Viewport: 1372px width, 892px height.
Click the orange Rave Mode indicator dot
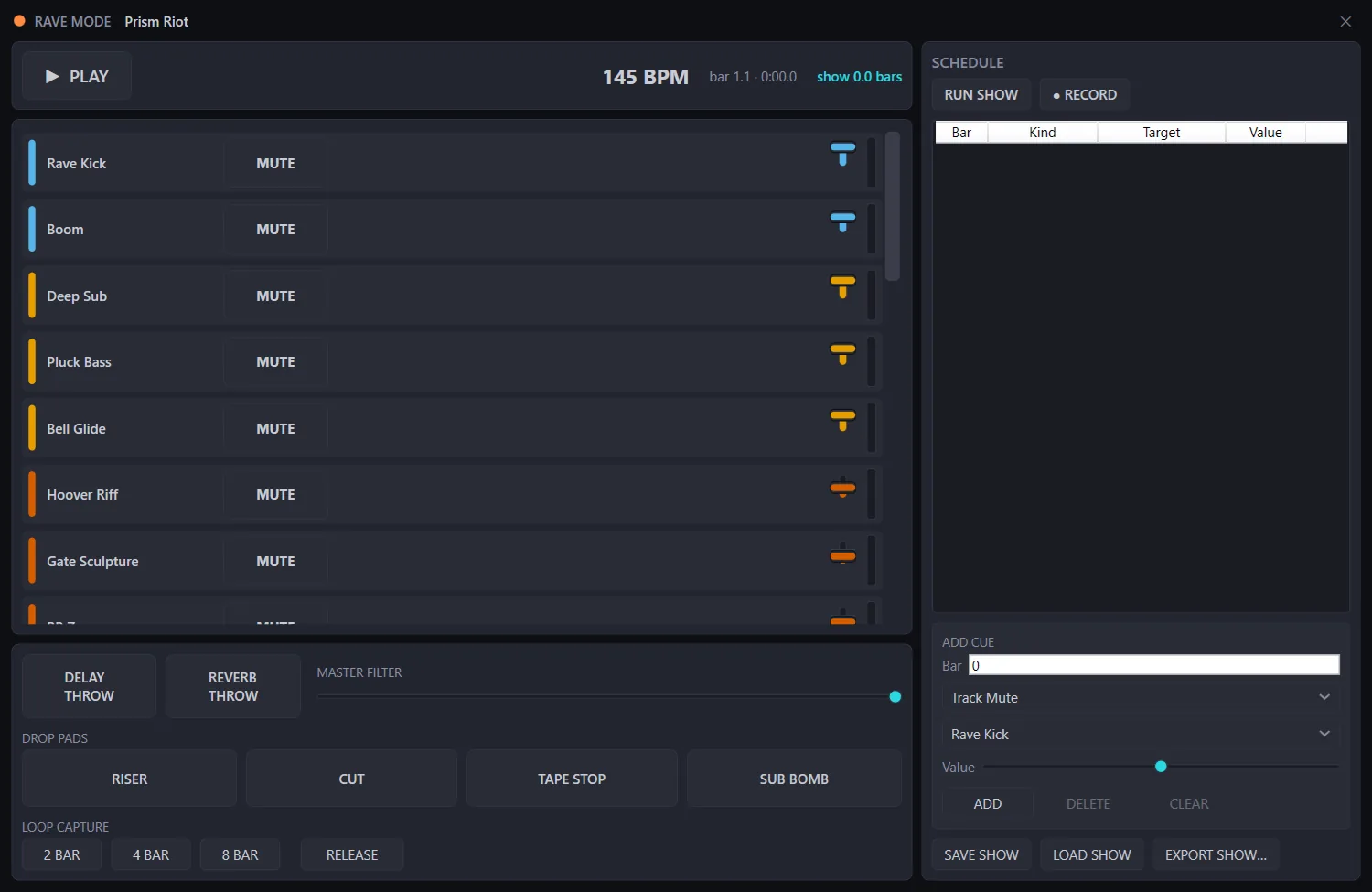19,20
